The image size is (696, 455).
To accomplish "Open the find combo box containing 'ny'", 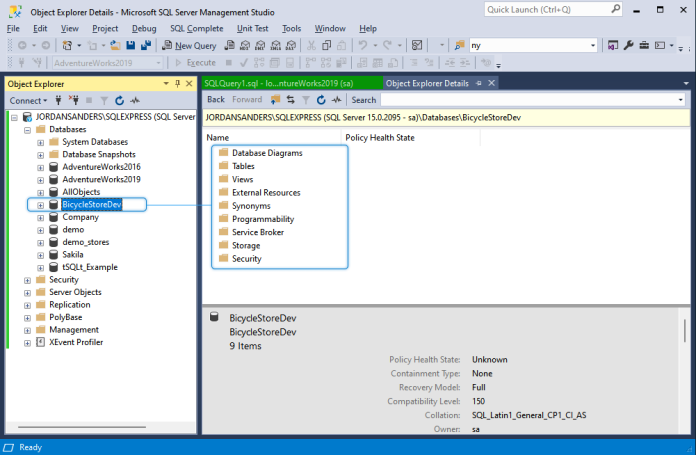I will click(533, 45).
